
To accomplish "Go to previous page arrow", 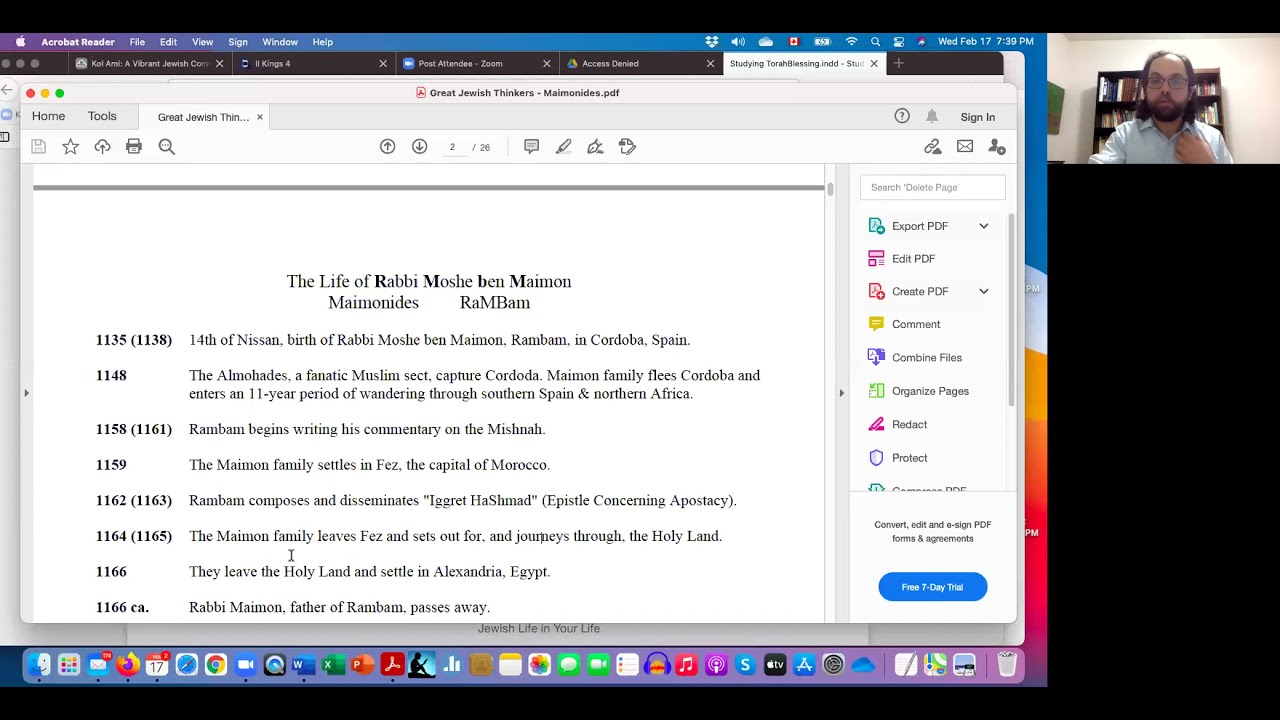I will click(388, 147).
